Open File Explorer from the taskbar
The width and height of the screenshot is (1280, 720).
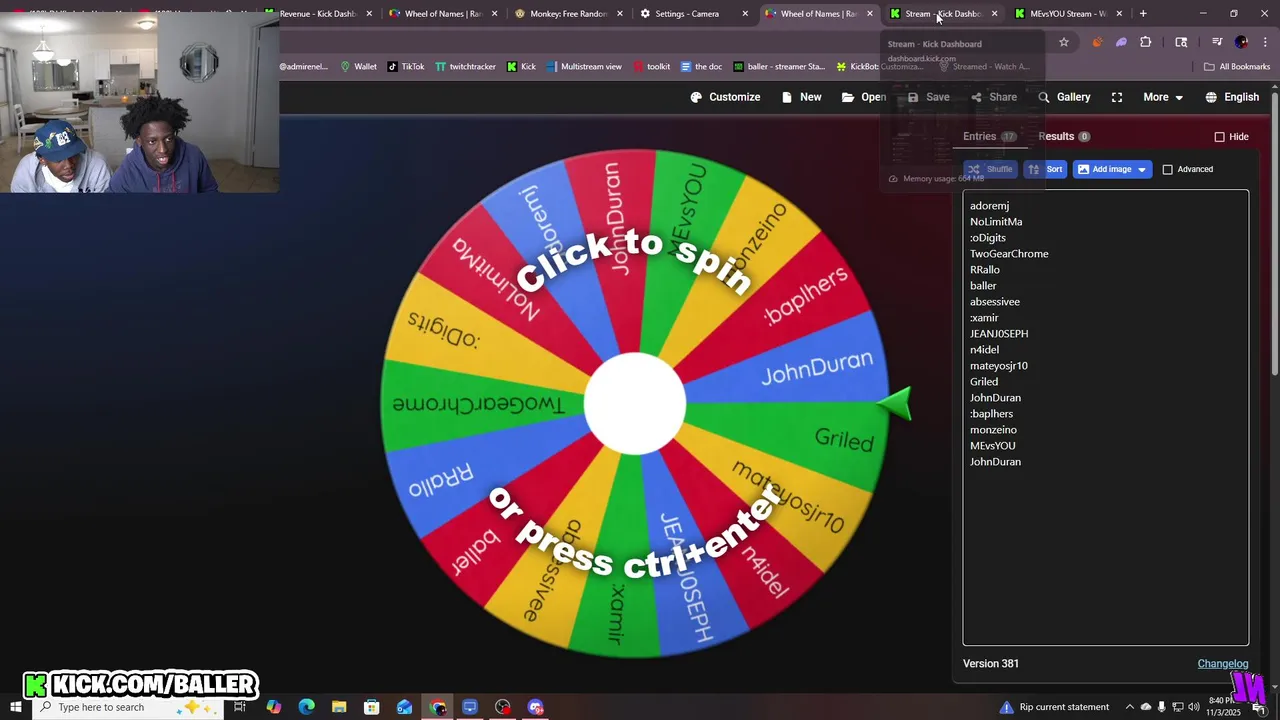(339, 707)
